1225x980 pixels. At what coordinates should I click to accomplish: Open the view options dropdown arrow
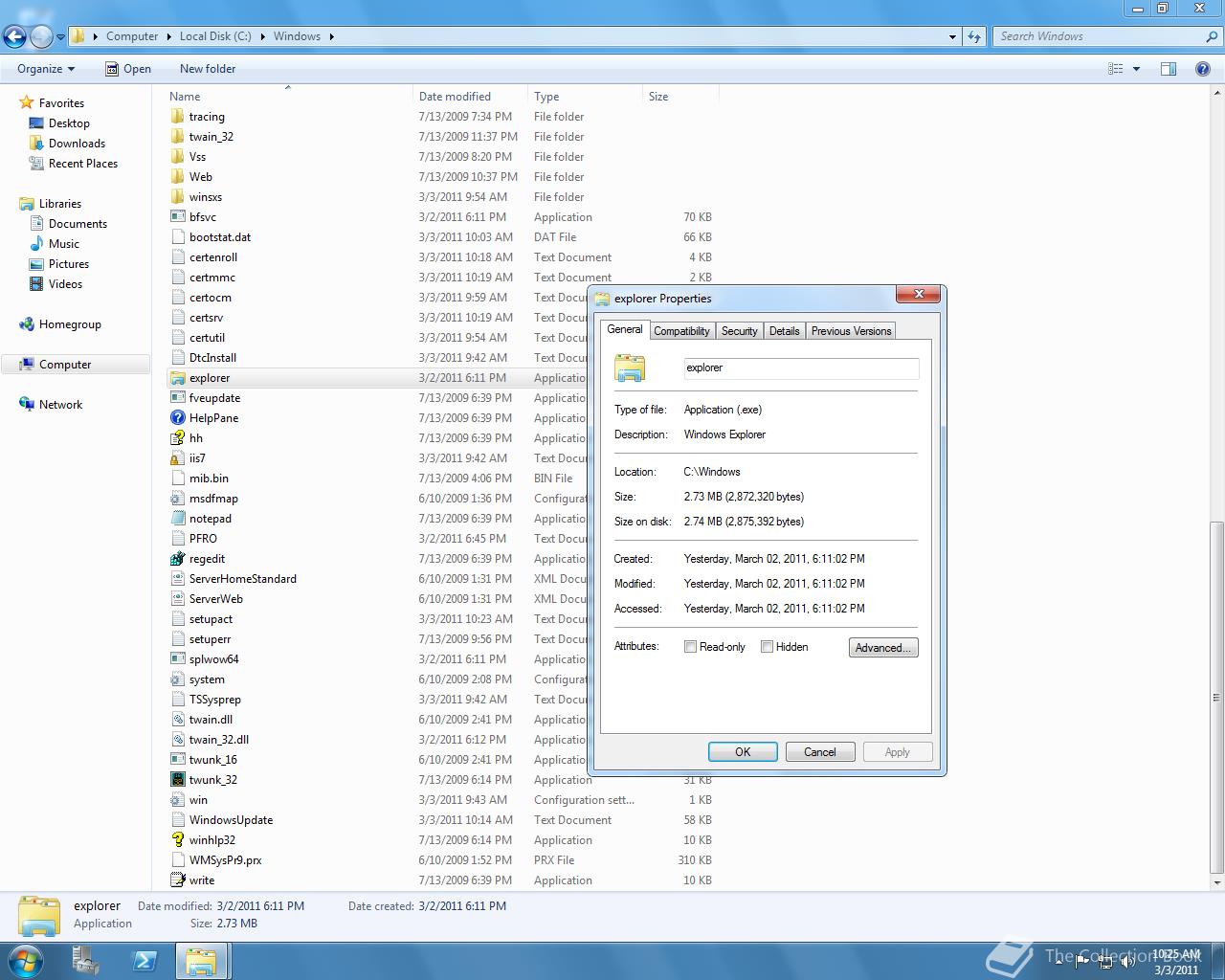point(1136,69)
